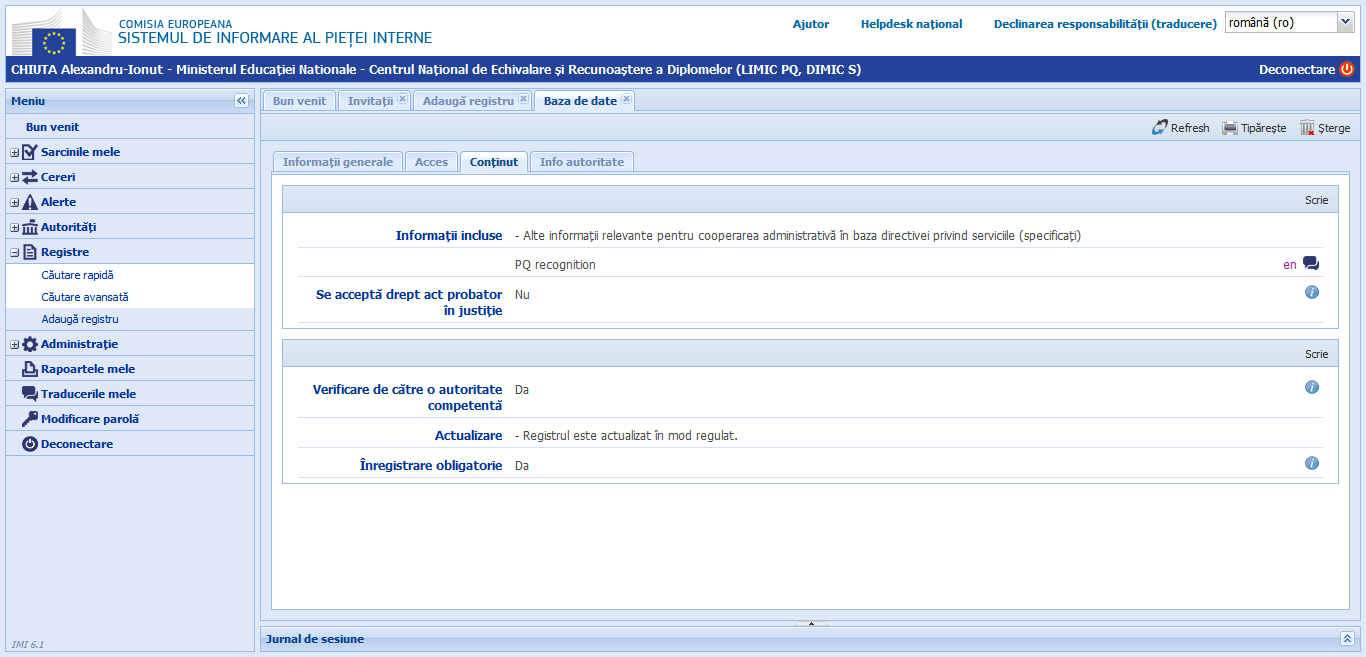Viewport: 1366px width, 657px height.
Task: Show info for Se acceptă drept act probator
Action: click(1312, 292)
